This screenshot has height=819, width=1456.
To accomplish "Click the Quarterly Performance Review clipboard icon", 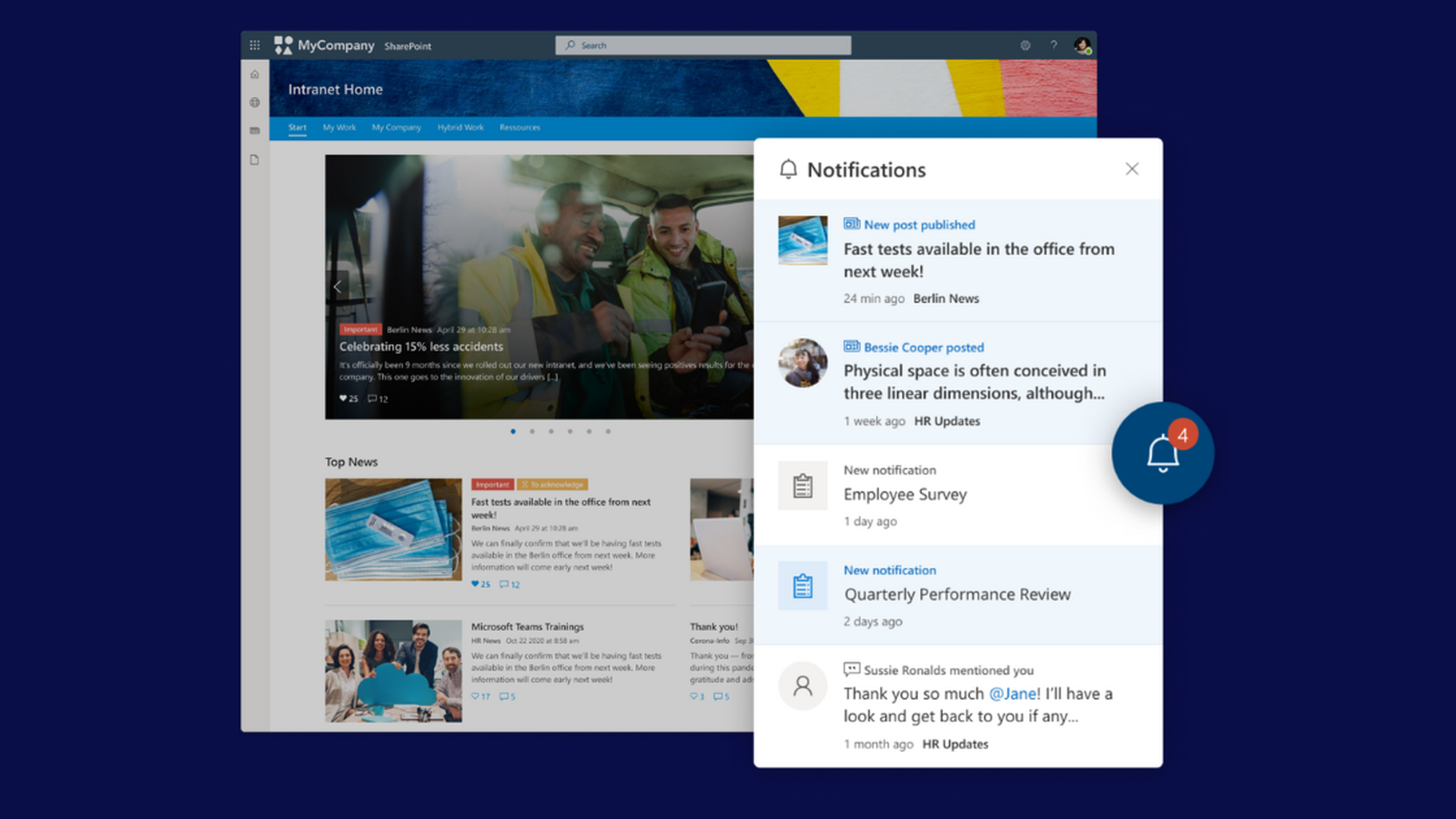I will pos(803,586).
